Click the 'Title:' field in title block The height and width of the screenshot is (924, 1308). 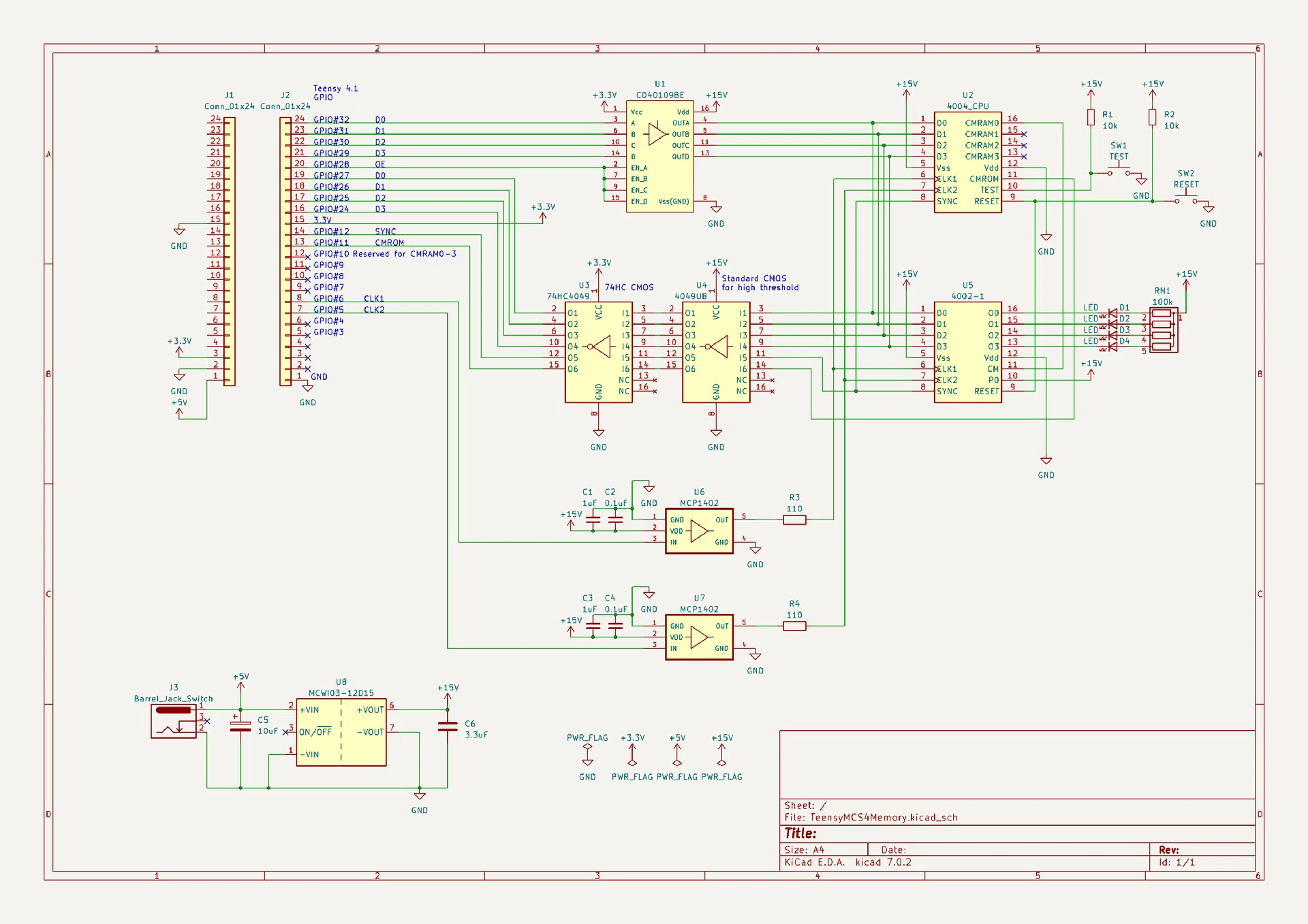(x=800, y=833)
